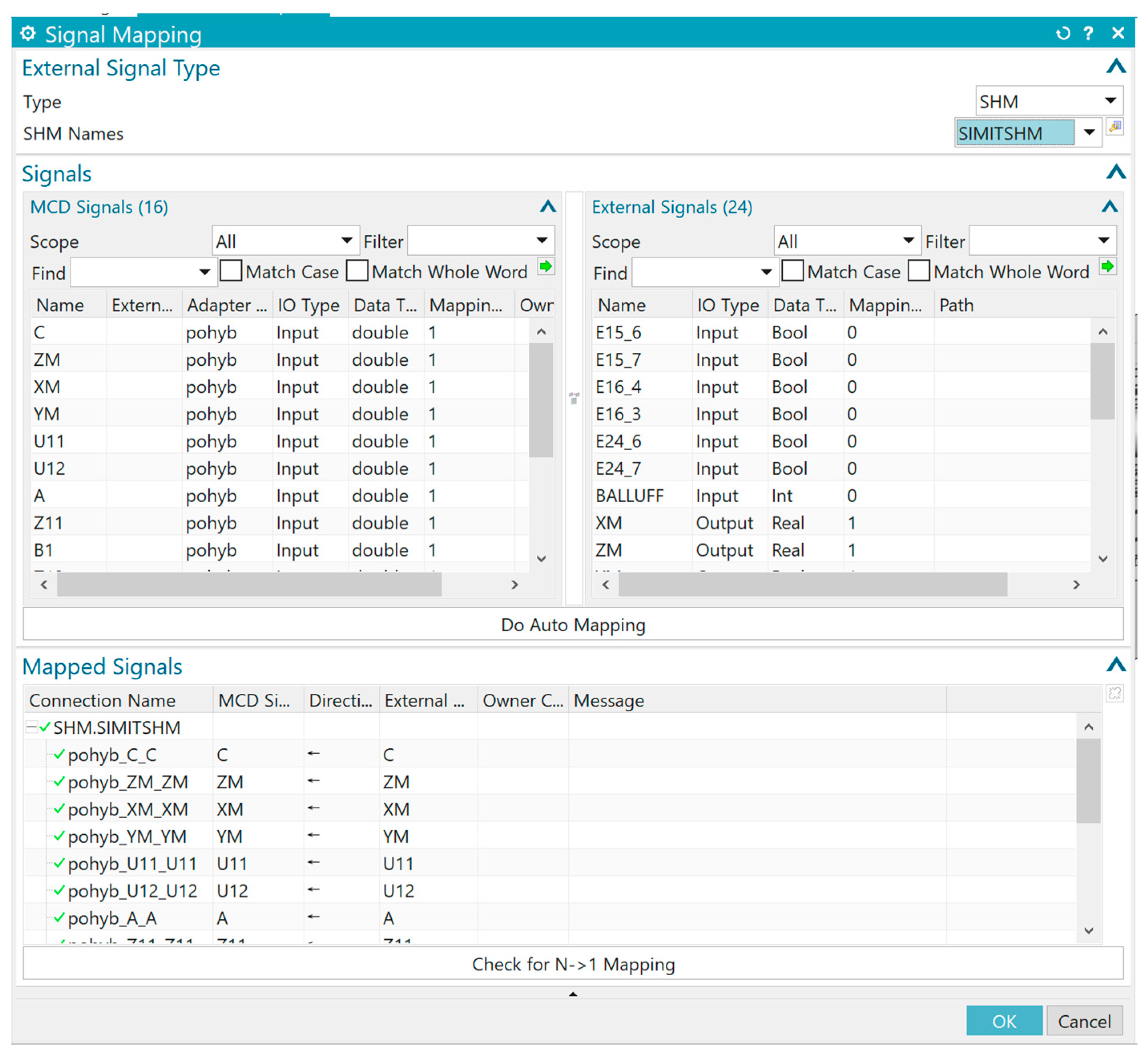Enable Match Whole Word in MCD Signals
The image size is (1148, 1061).
(356, 270)
